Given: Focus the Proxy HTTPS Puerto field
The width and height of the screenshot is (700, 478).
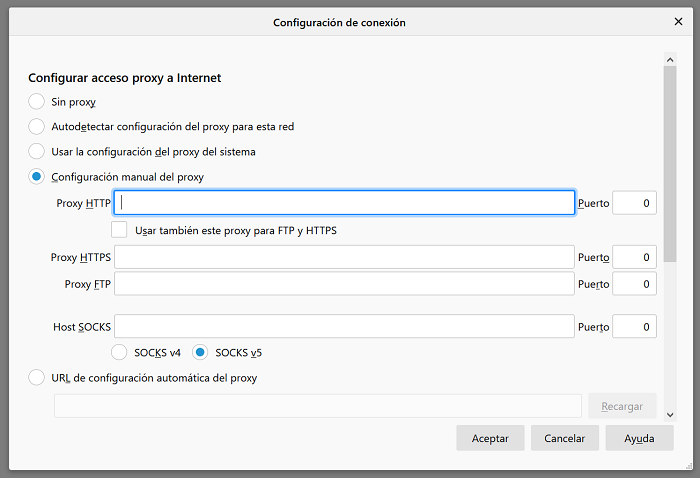Looking at the screenshot, I should [x=634, y=257].
